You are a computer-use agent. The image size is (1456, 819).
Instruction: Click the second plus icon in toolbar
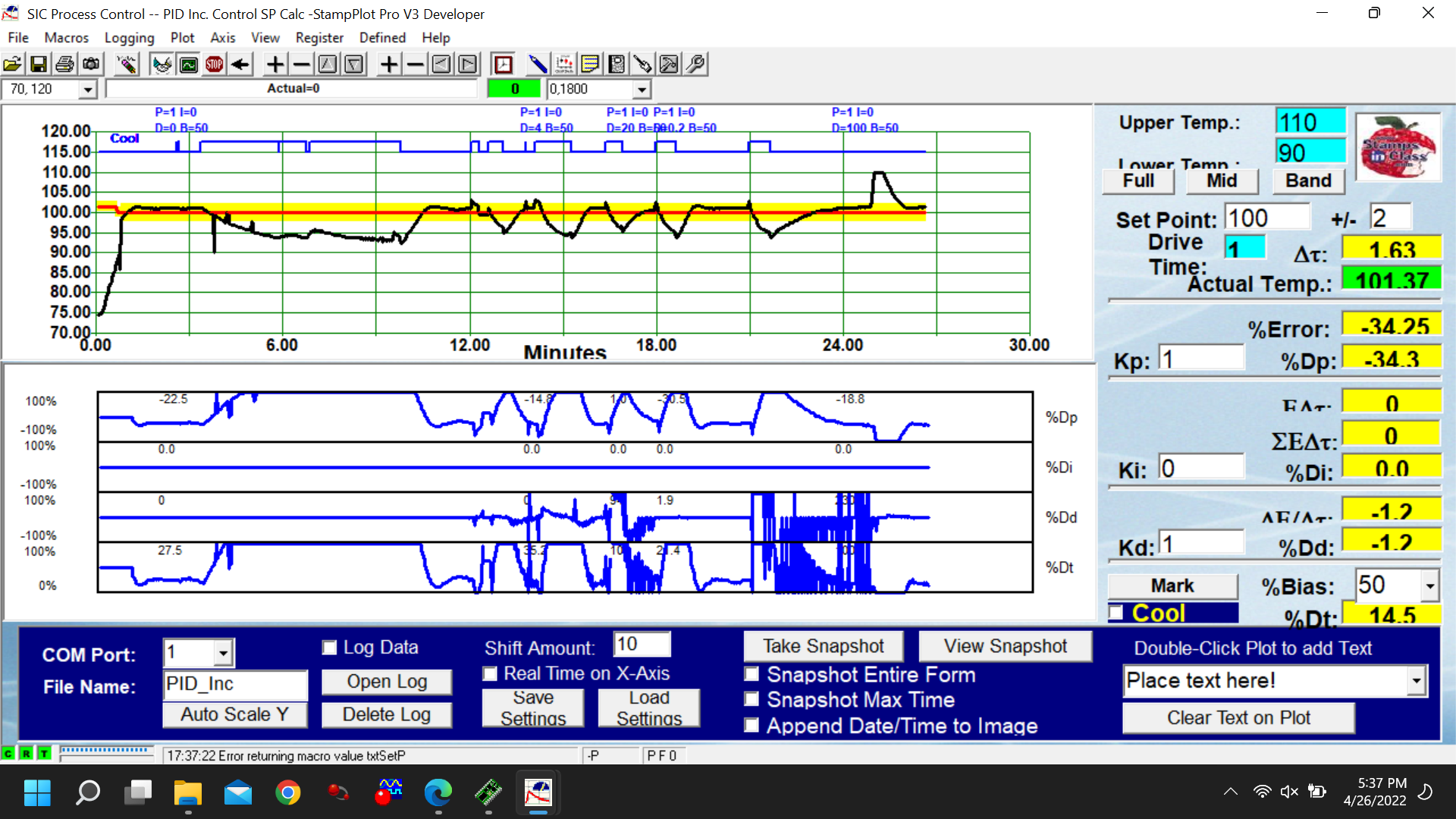click(389, 64)
